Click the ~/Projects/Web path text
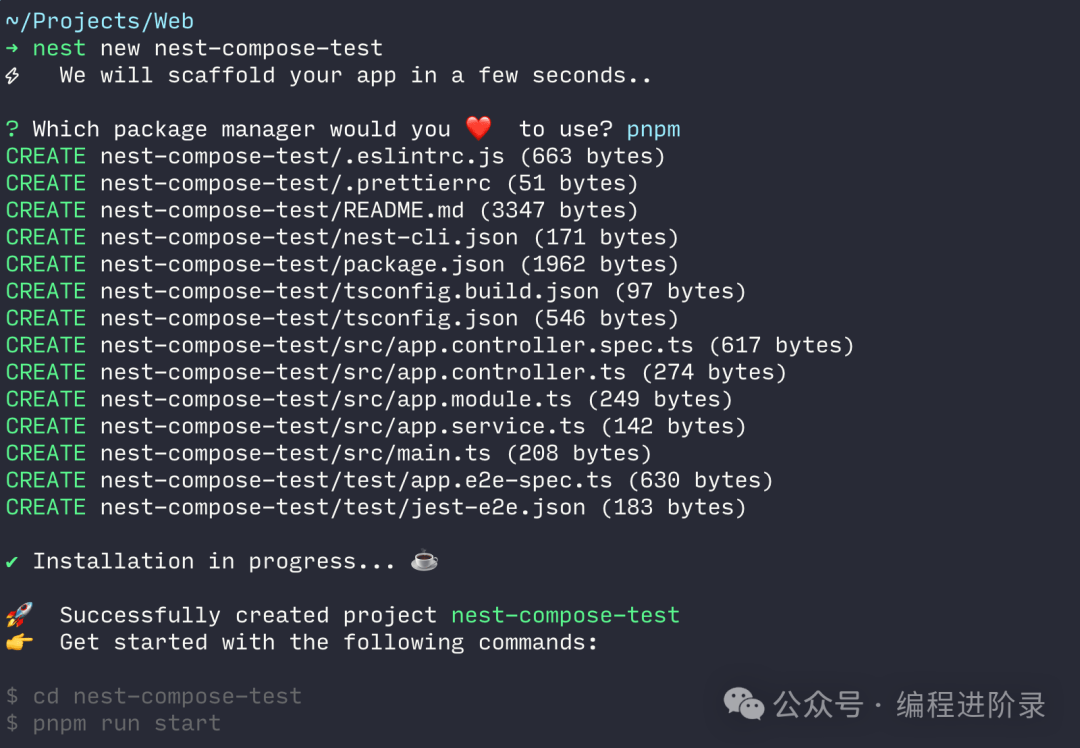This screenshot has height=748, width=1080. coord(100,21)
